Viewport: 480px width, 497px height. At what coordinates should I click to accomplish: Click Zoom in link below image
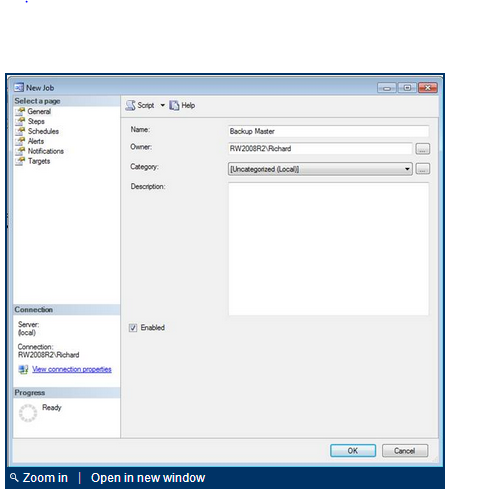[45, 478]
